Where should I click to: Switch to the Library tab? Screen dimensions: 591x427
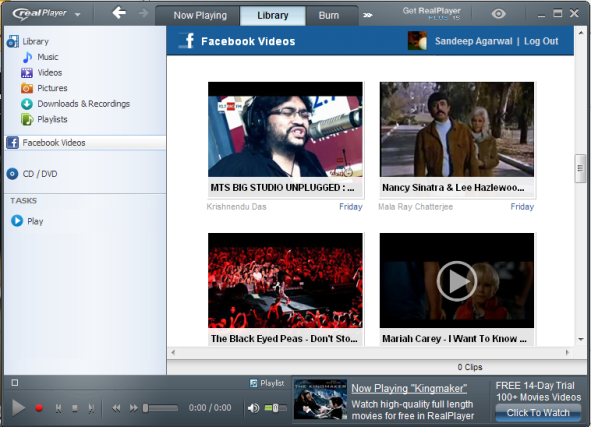(x=273, y=15)
